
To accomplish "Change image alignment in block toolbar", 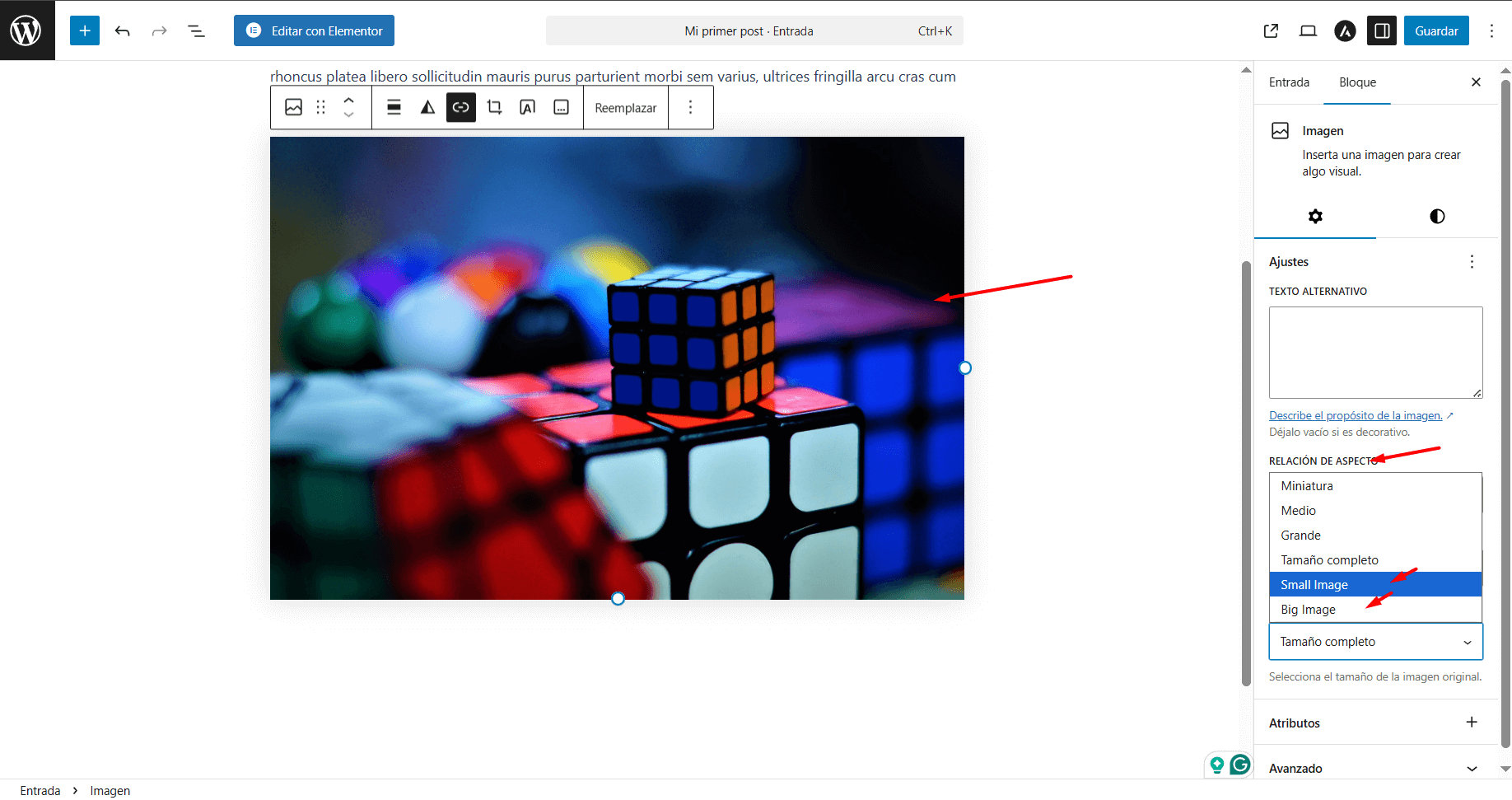I will tap(394, 107).
